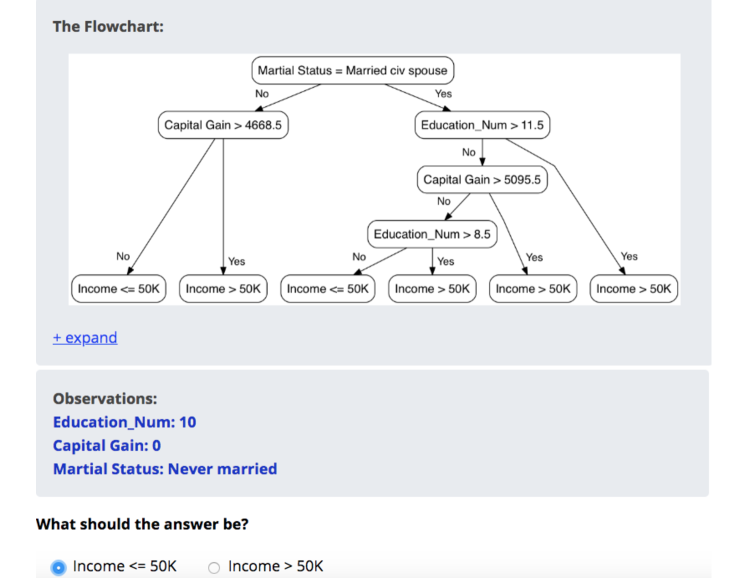The height and width of the screenshot is (578, 747).
Task: Select the Capital Gain > 4668.5 node
Action: [224, 125]
